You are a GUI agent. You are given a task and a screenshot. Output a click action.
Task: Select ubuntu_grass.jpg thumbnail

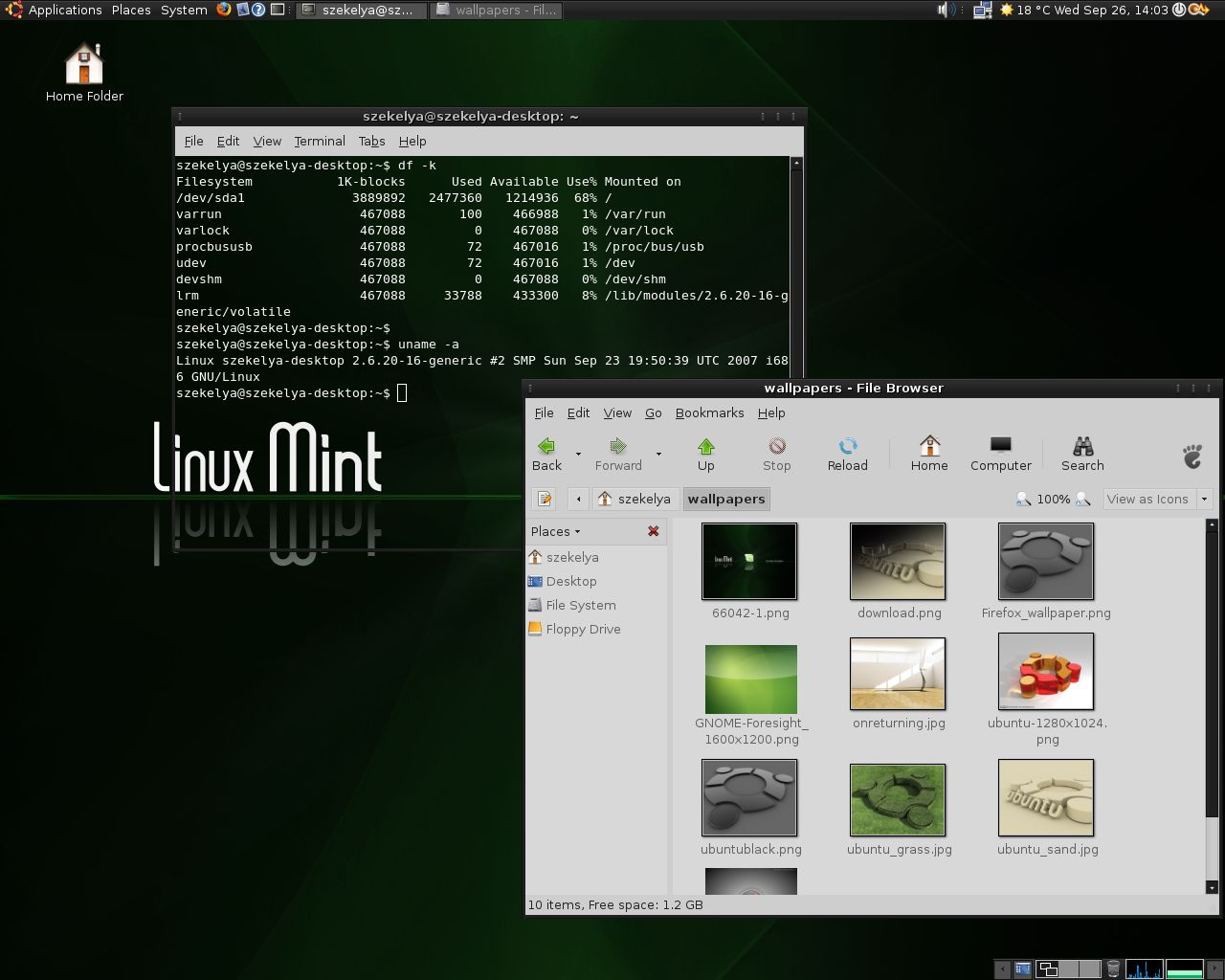pos(898,800)
